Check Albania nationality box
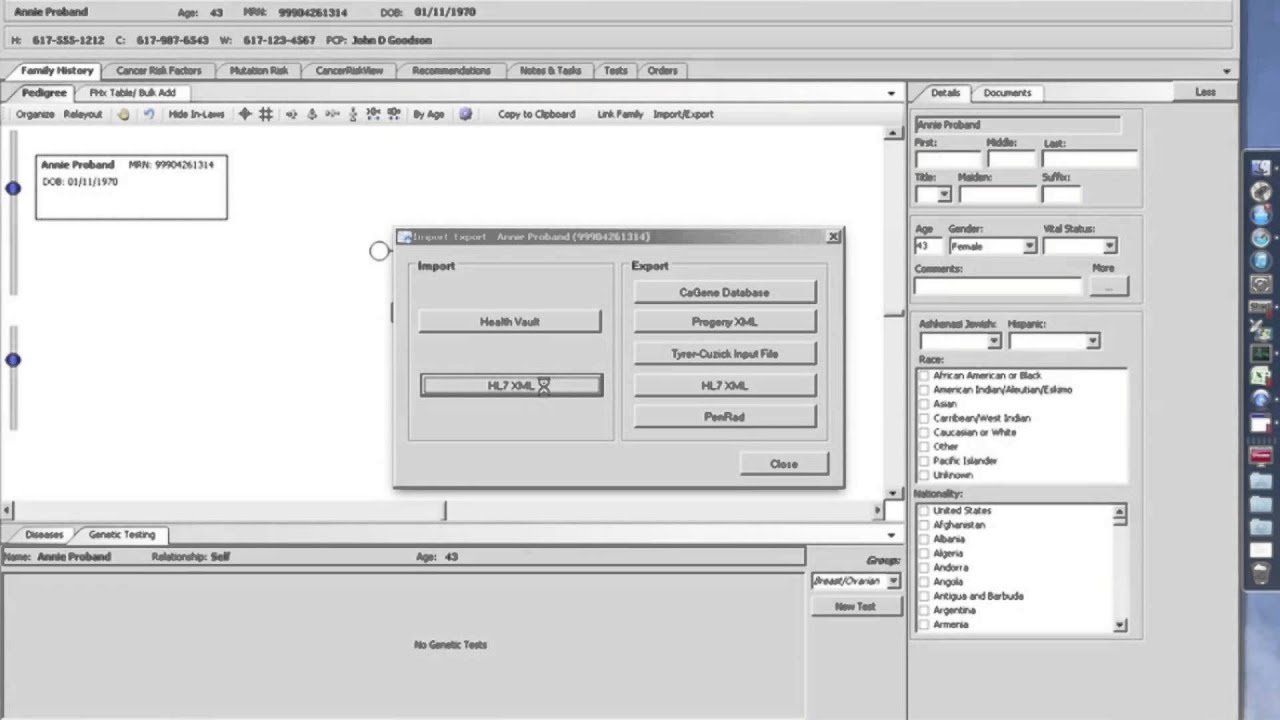 point(924,539)
